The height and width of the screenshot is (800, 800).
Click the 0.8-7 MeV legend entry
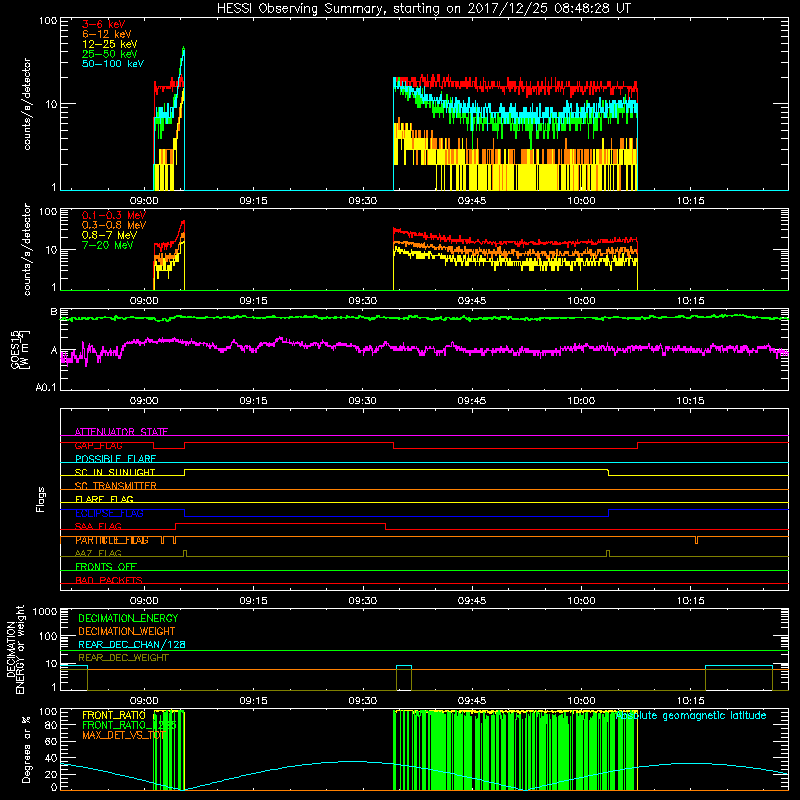click(x=109, y=235)
